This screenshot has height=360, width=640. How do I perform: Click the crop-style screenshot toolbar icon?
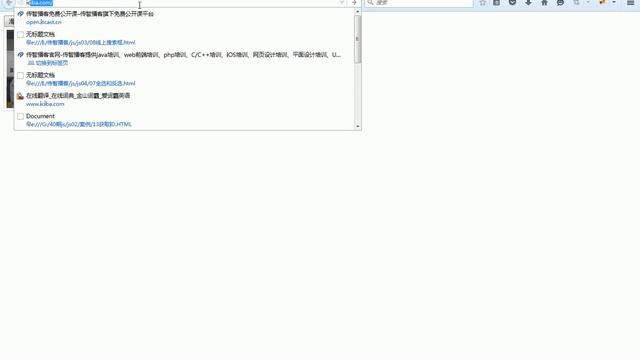pyautogui.click(x=576, y=2)
